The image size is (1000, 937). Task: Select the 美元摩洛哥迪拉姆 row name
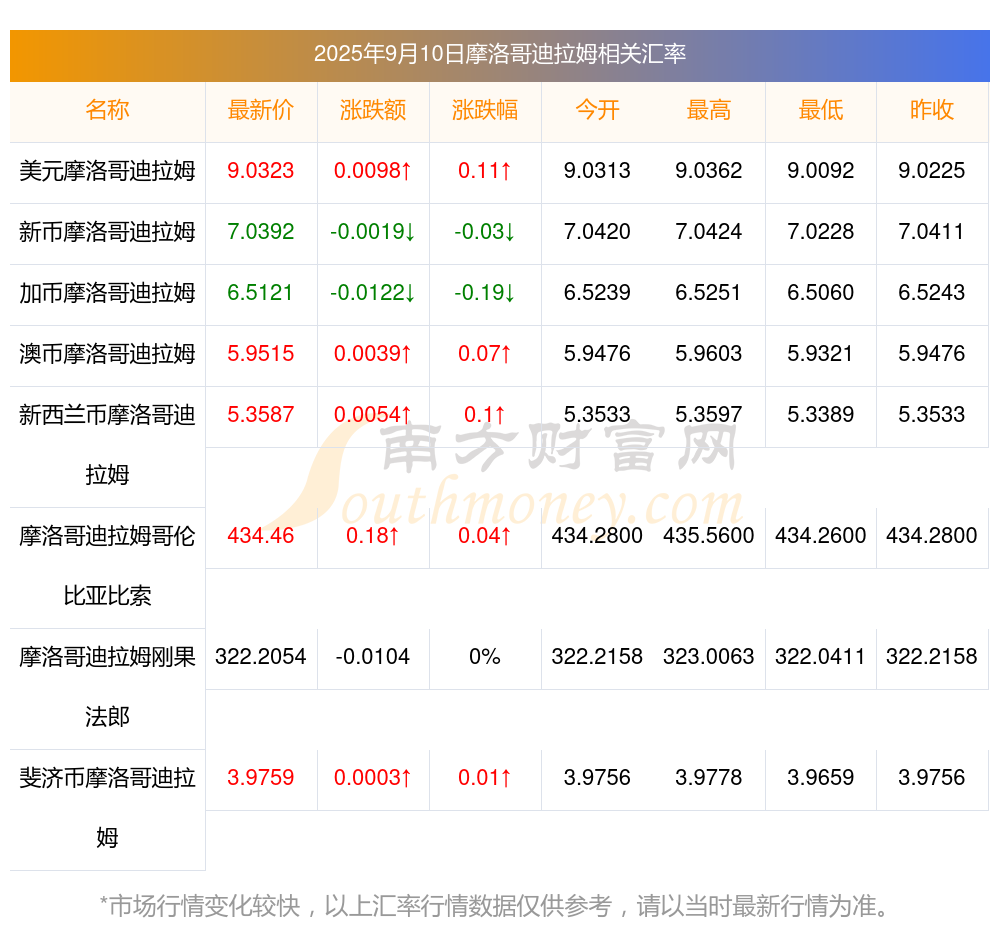point(107,171)
